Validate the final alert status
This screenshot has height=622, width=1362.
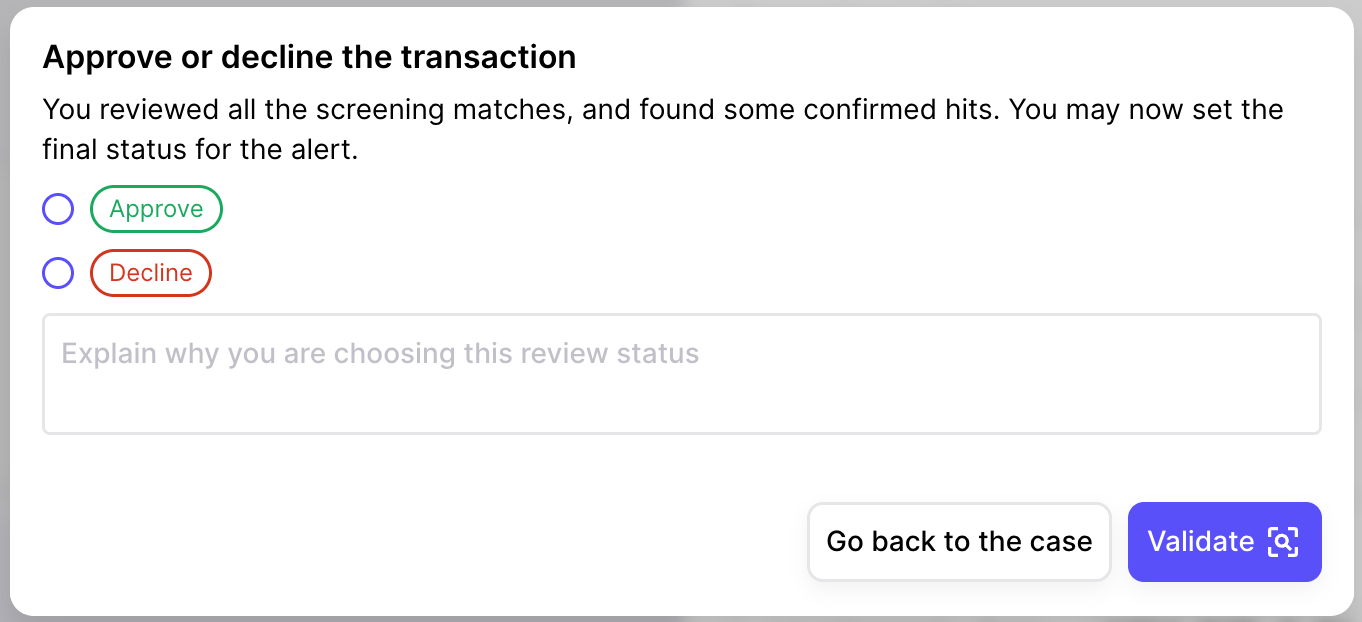[x=1224, y=542]
